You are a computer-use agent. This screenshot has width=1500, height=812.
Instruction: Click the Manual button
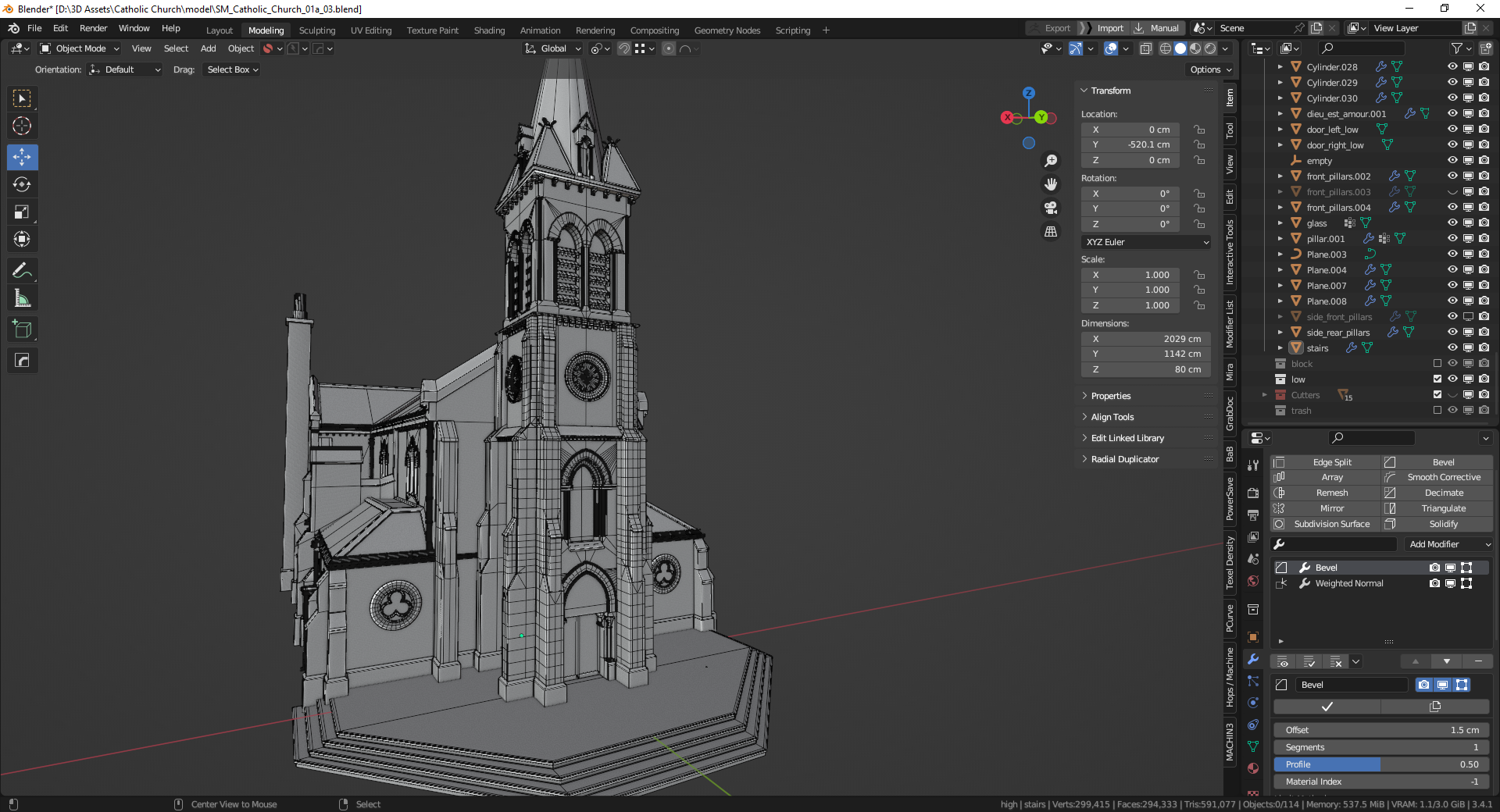[x=1159, y=28]
